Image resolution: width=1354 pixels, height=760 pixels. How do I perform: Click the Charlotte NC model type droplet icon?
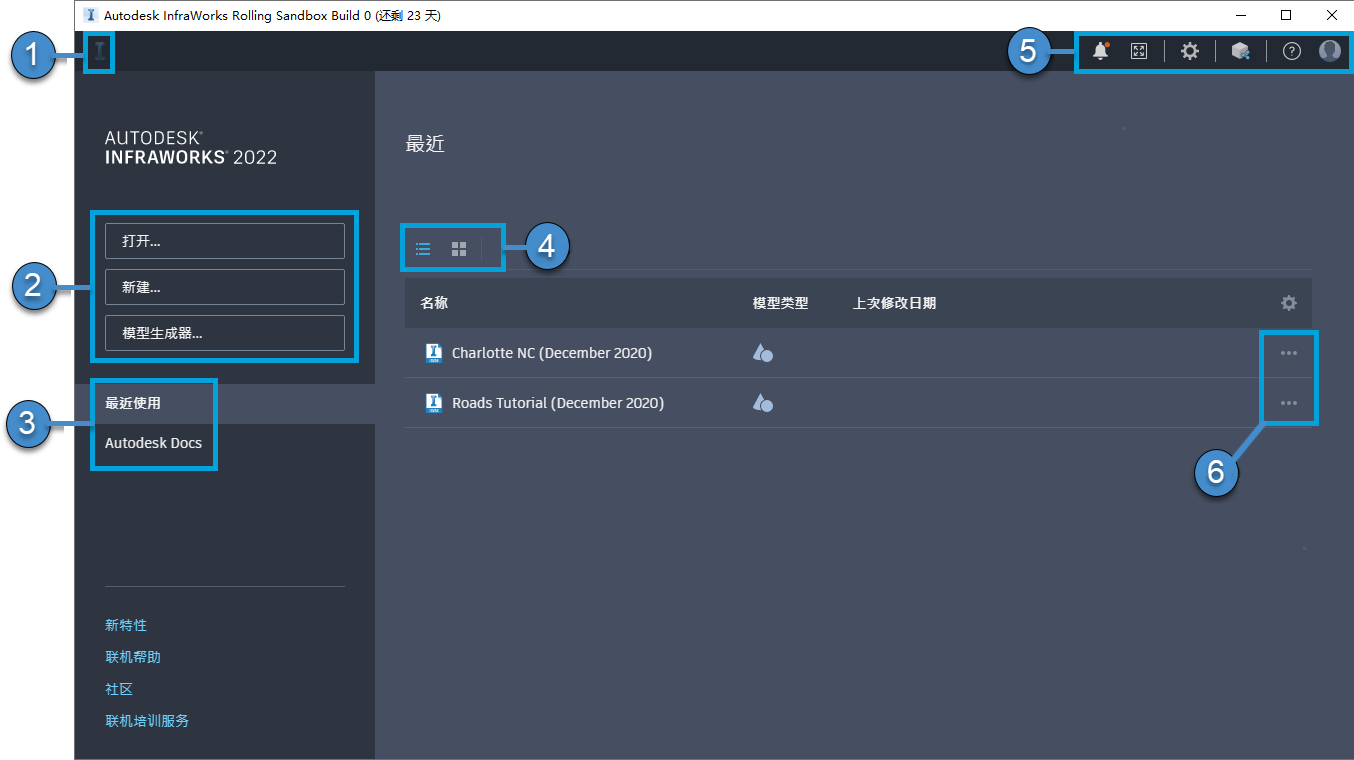pyautogui.click(x=763, y=353)
